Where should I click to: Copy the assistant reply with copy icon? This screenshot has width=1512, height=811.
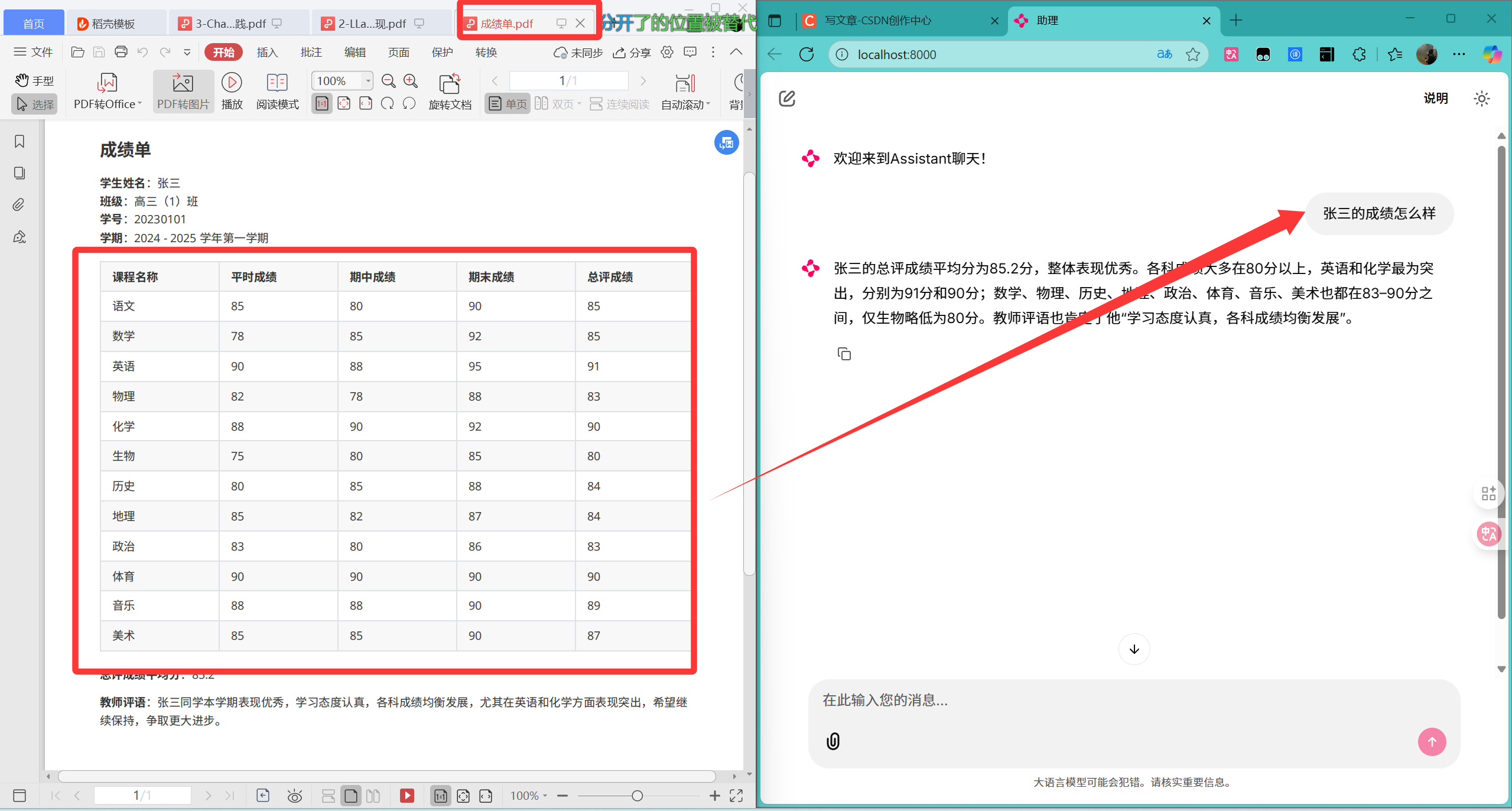pyautogui.click(x=844, y=354)
